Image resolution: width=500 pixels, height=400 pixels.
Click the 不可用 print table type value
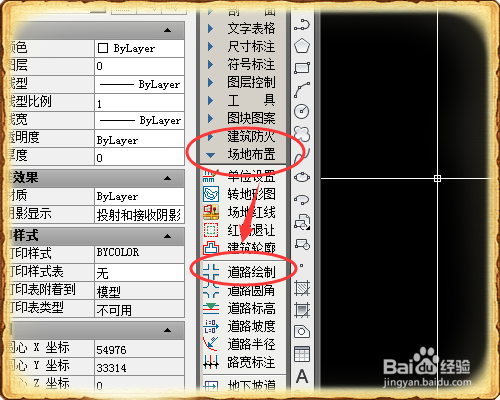point(139,309)
